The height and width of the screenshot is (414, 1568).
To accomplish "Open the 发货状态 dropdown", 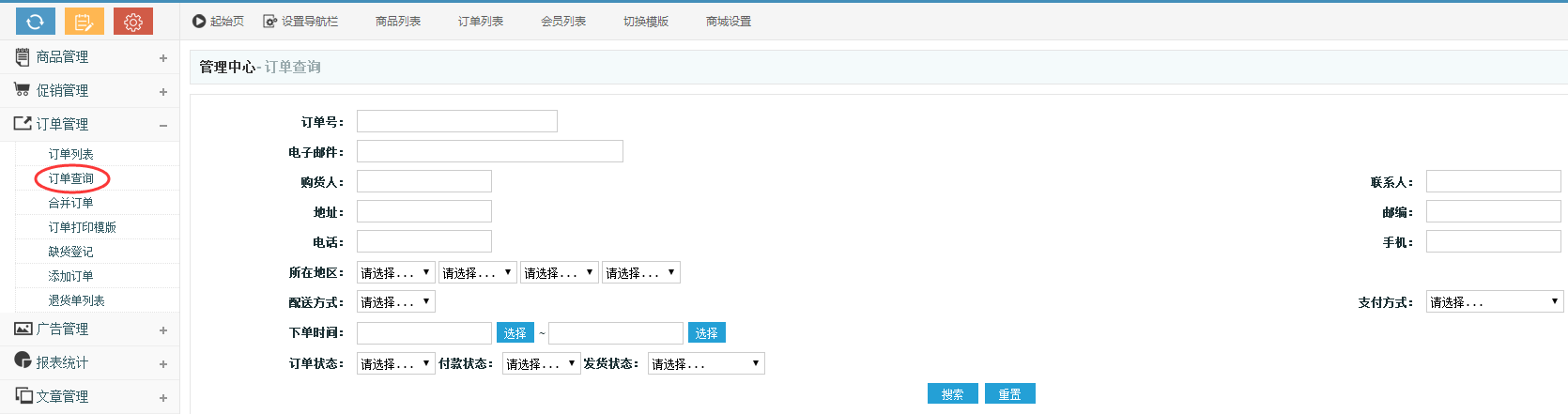I will (x=706, y=364).
